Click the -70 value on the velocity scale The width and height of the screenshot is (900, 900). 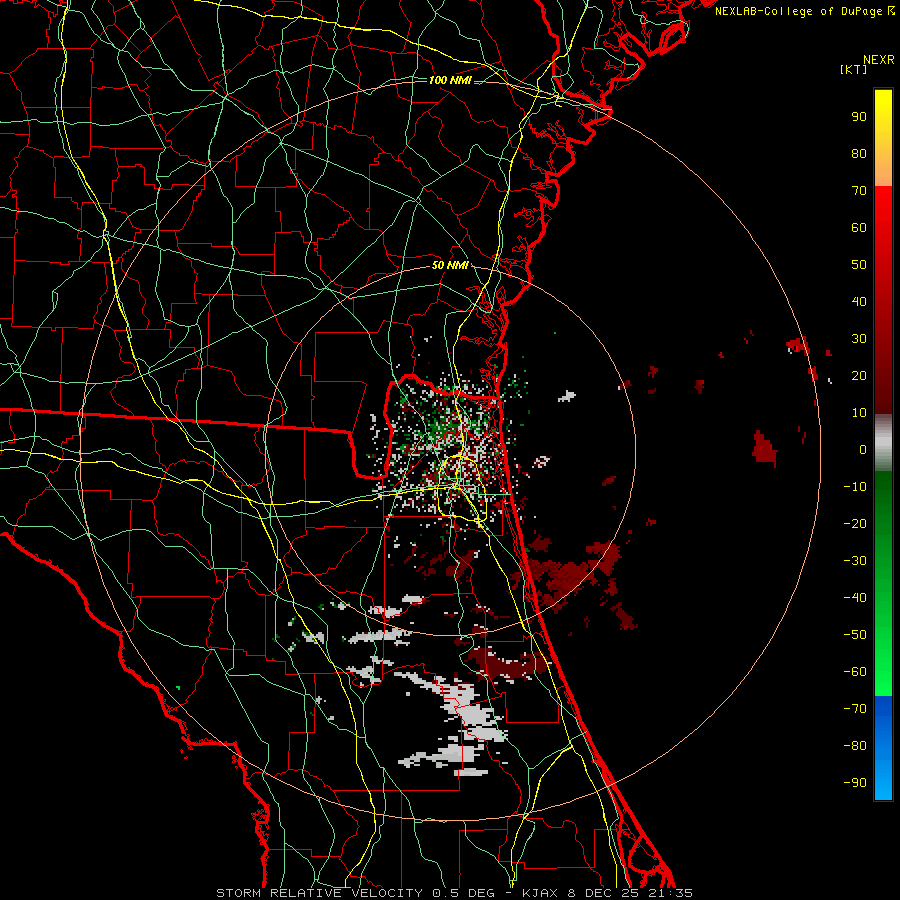[855, 709]
